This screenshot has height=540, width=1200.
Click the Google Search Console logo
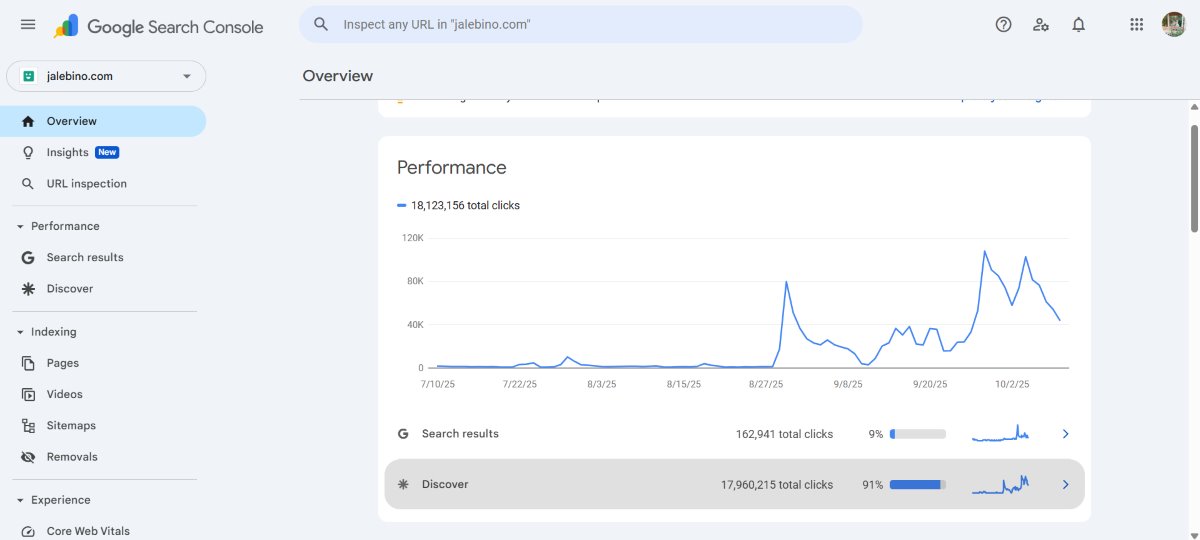[x=160, y=27]
